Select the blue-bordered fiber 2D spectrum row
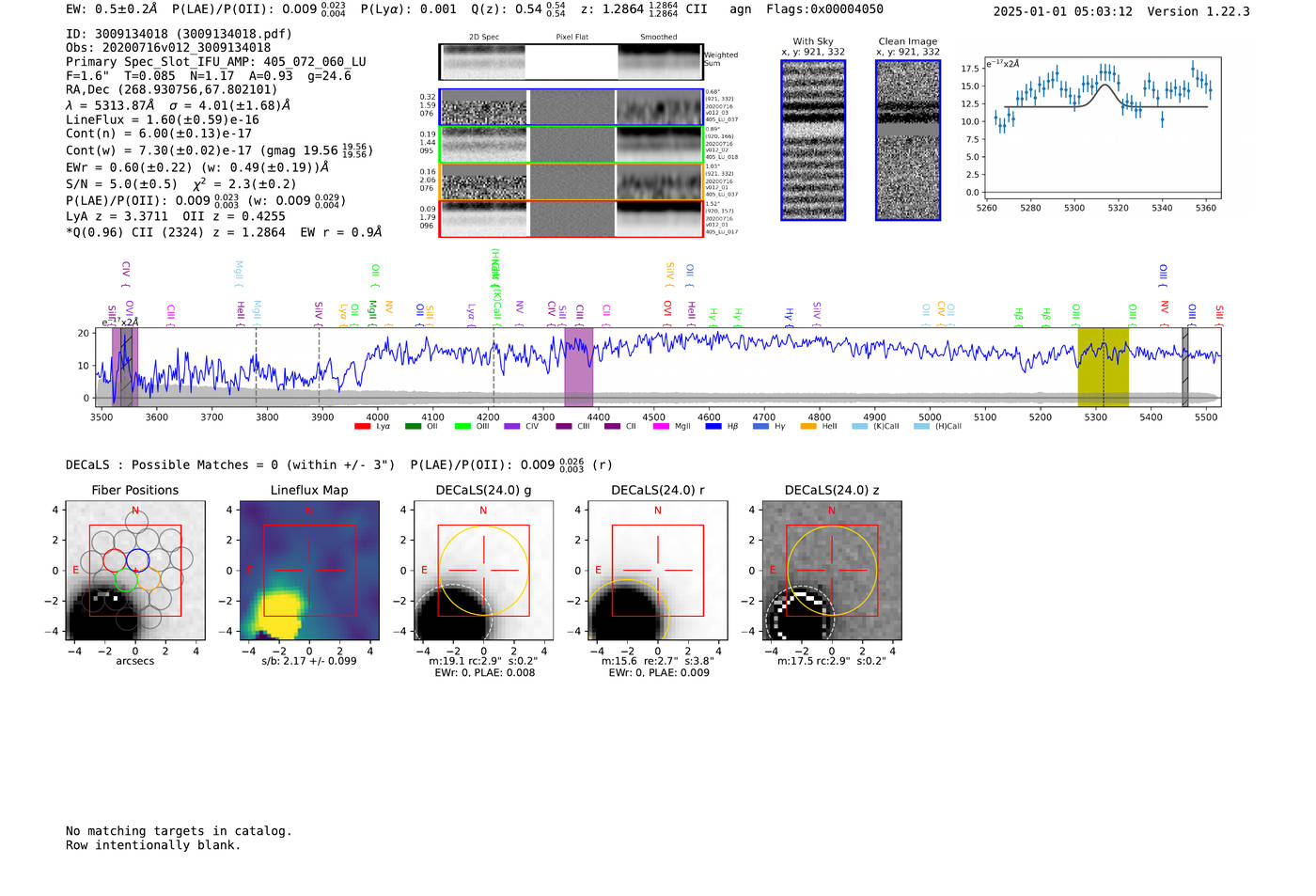The width and height of the screenshot is (1316, 896). pyautogui.click(x=571, y=107)
